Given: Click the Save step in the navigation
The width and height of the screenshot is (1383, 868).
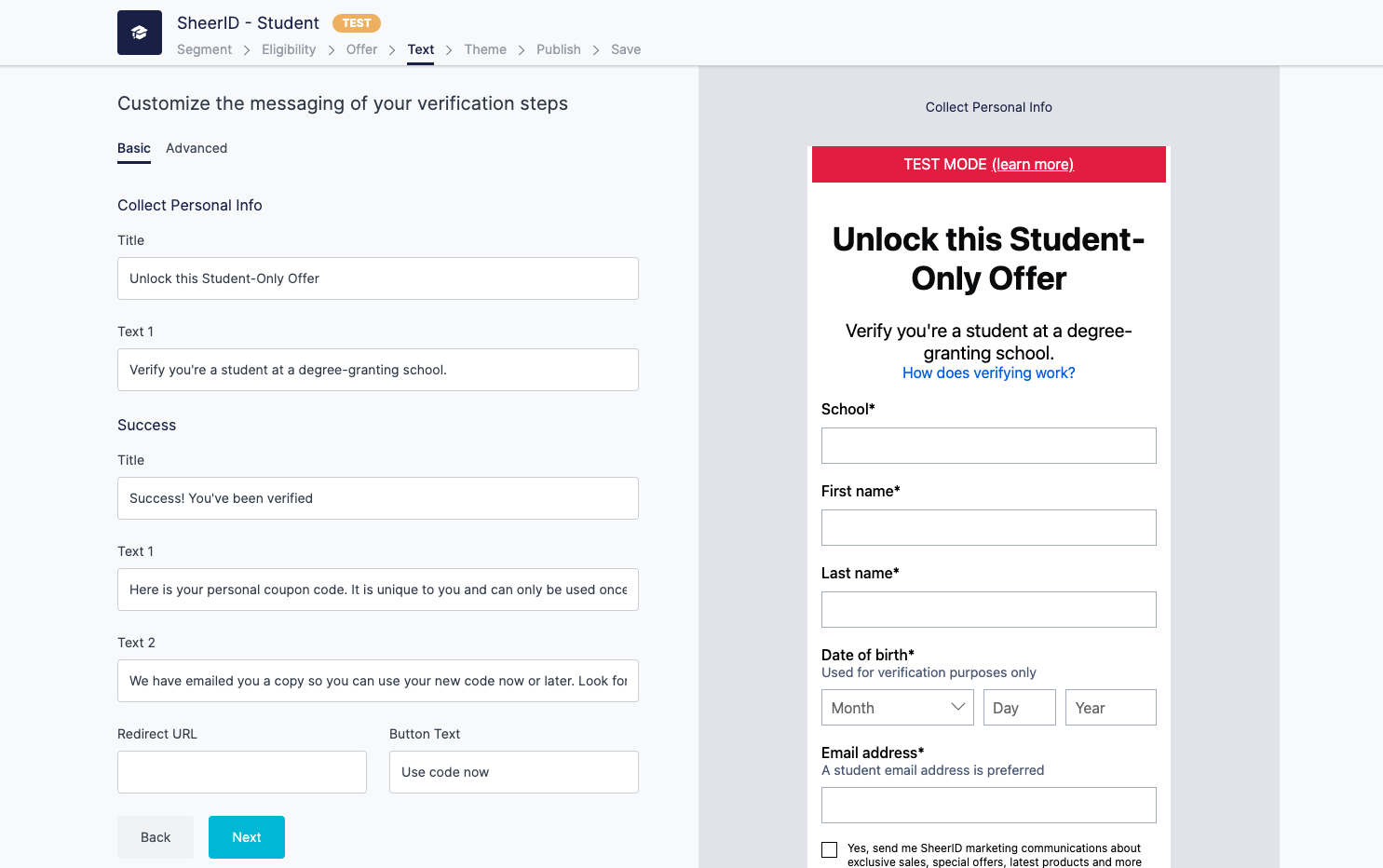Looking at the screenshot, I should [625, 49].
